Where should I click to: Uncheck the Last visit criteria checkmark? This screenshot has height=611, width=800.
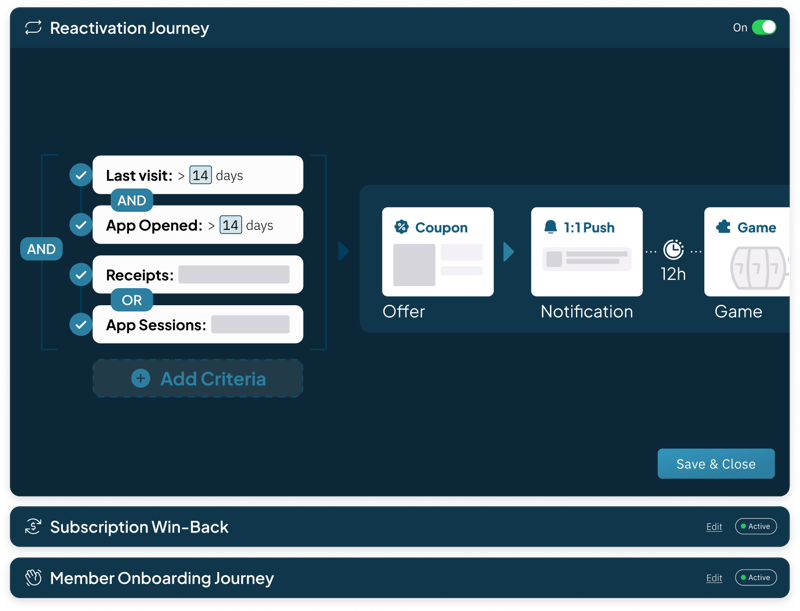click(x=80, y=174)
